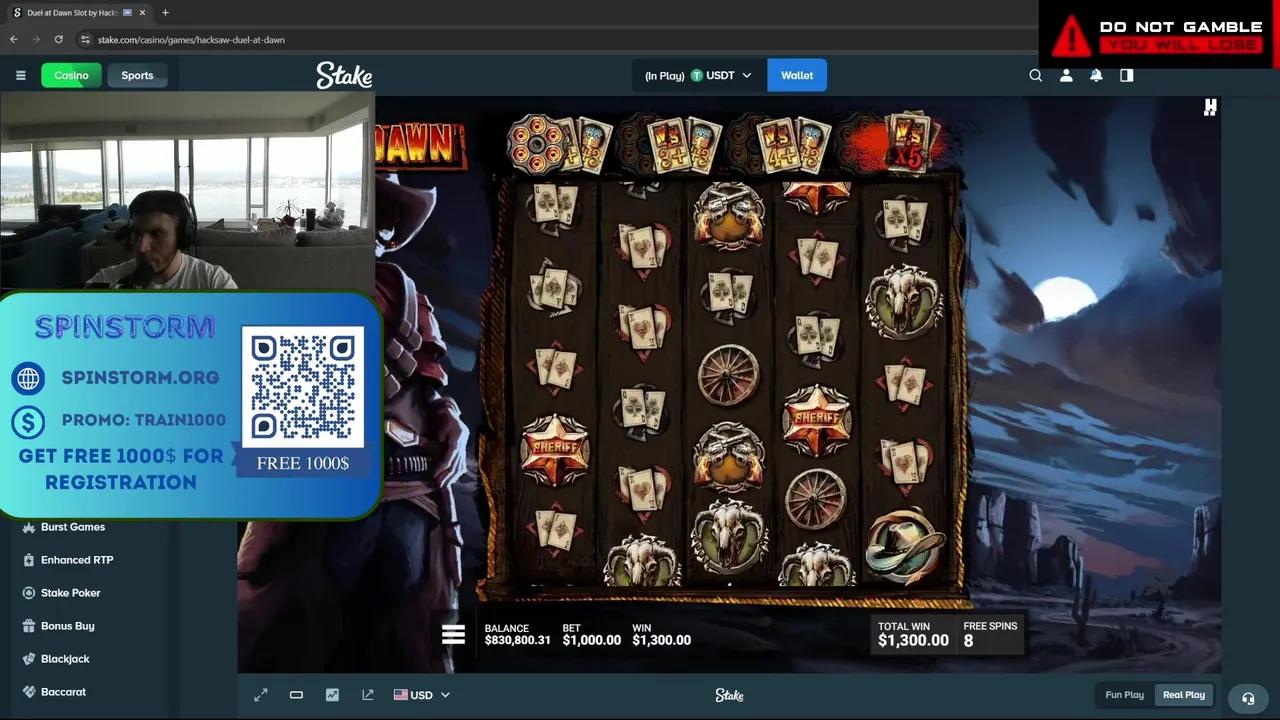This screenshot has width=1280, height=720.
Task: Switch to theatre mode view
Action: 296,695
